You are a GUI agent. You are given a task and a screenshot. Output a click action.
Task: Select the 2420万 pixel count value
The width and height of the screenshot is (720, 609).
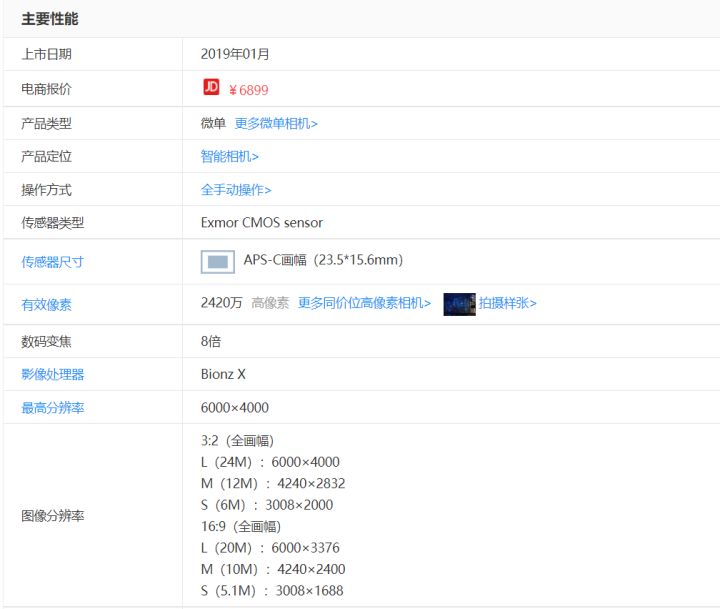(x=221, y=303)
